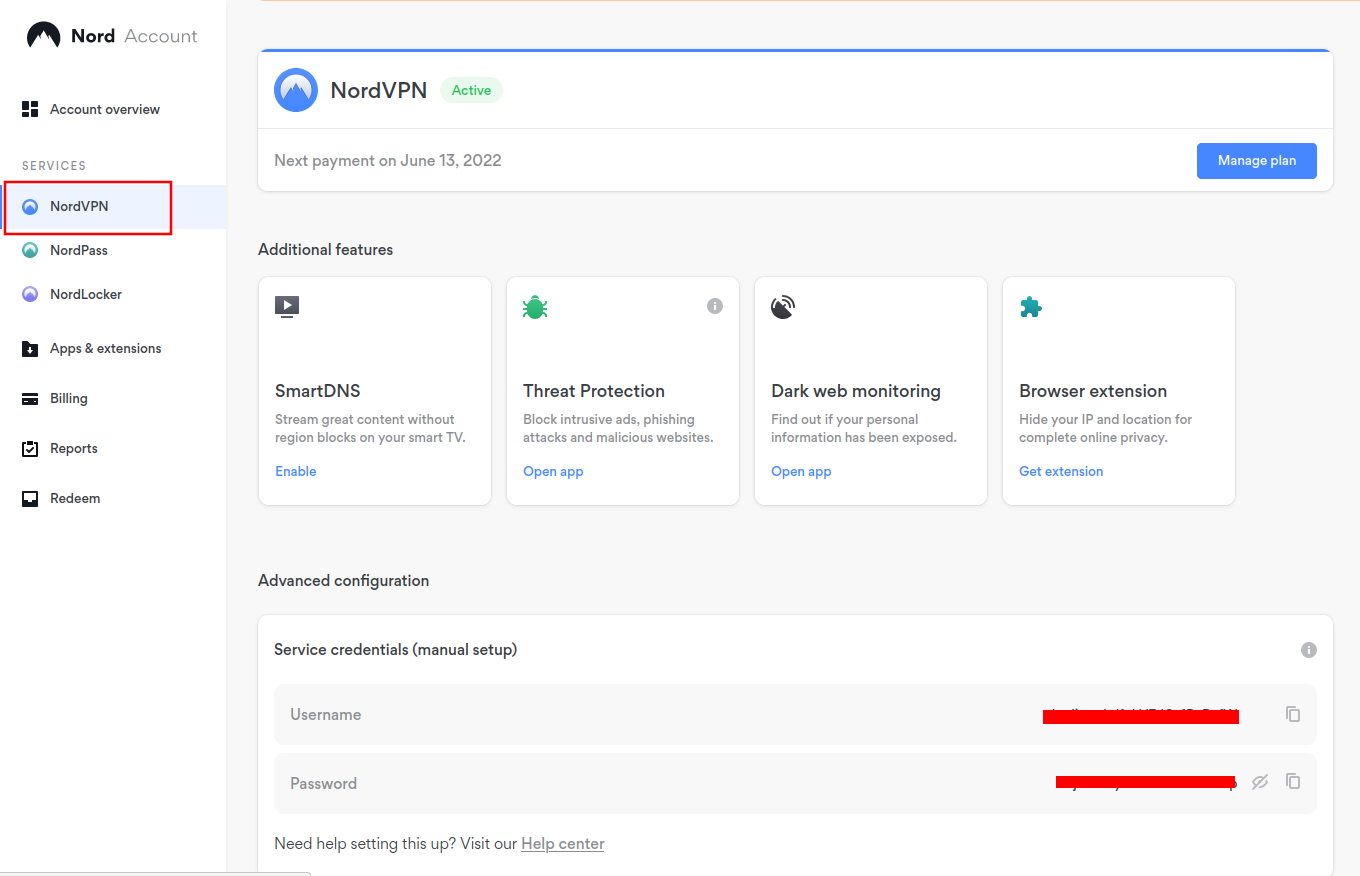The image size is (1360, 876).
Task: Select NordPass in services sidebar
Action: 78,250
